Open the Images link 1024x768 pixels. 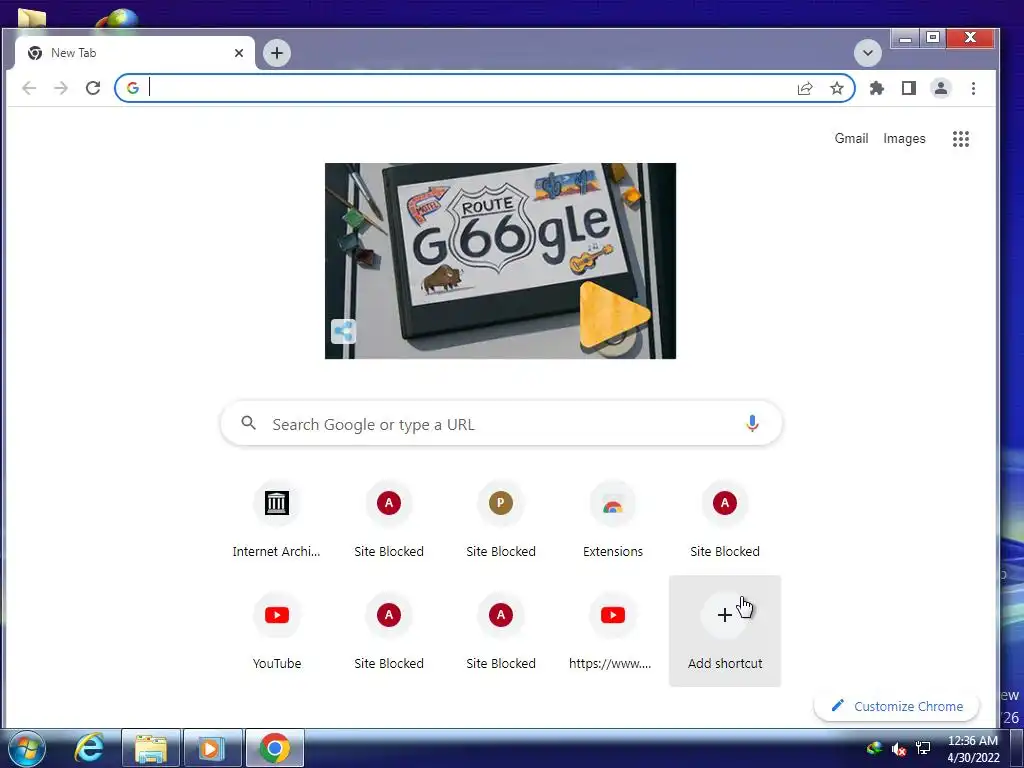[904, 138]
